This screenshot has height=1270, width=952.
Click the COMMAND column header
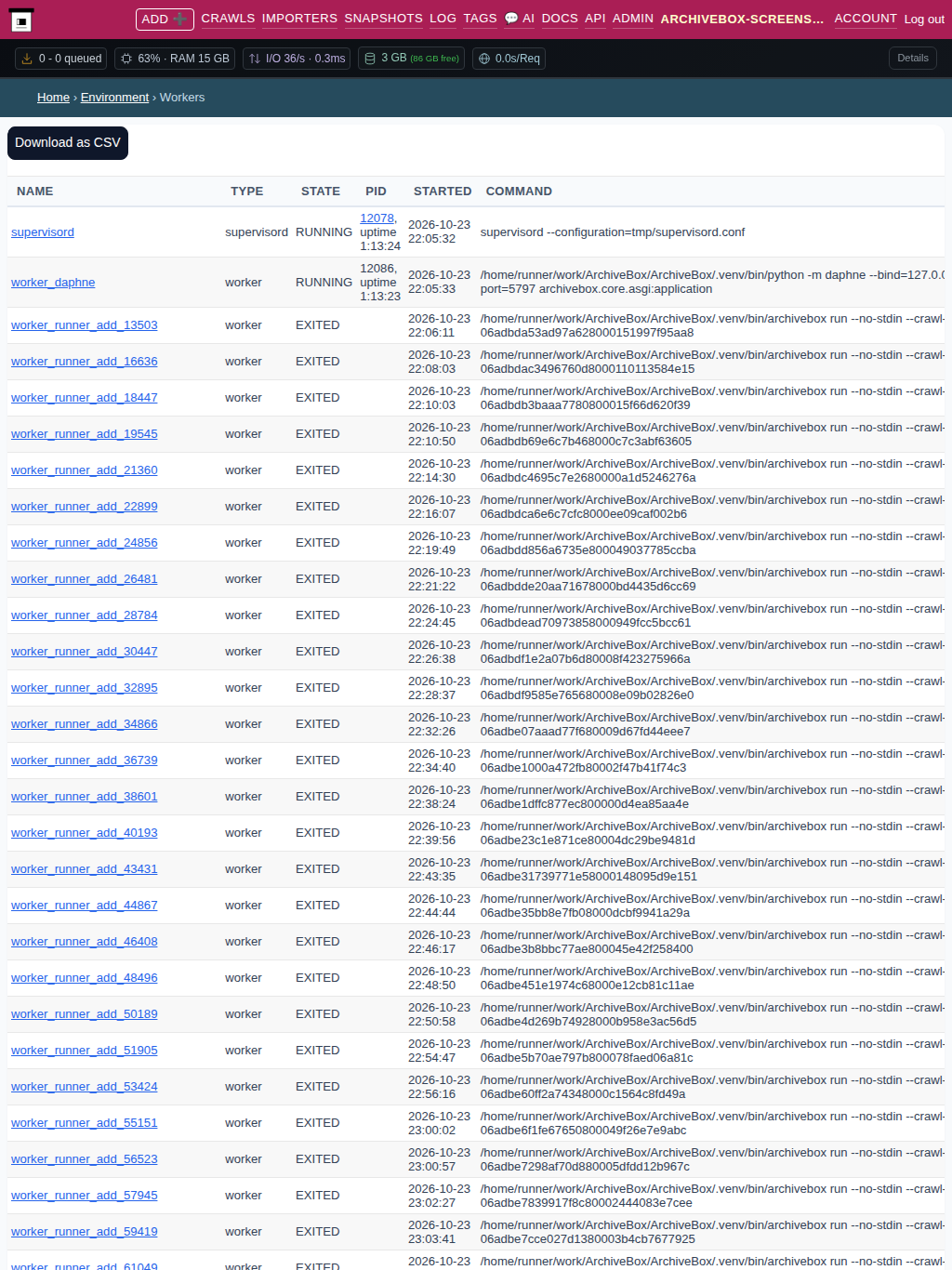[x=519, y=192]
